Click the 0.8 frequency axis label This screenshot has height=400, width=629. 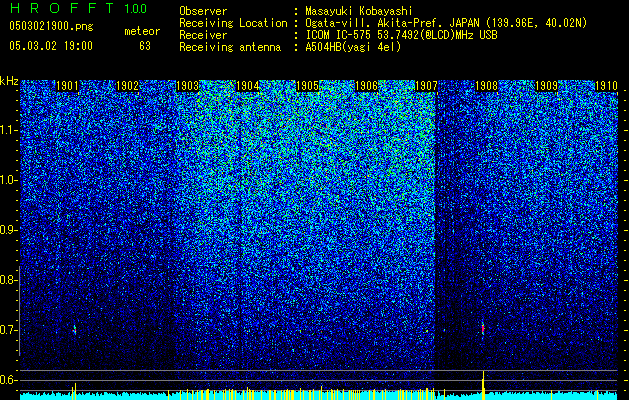(x=7, y=280)
